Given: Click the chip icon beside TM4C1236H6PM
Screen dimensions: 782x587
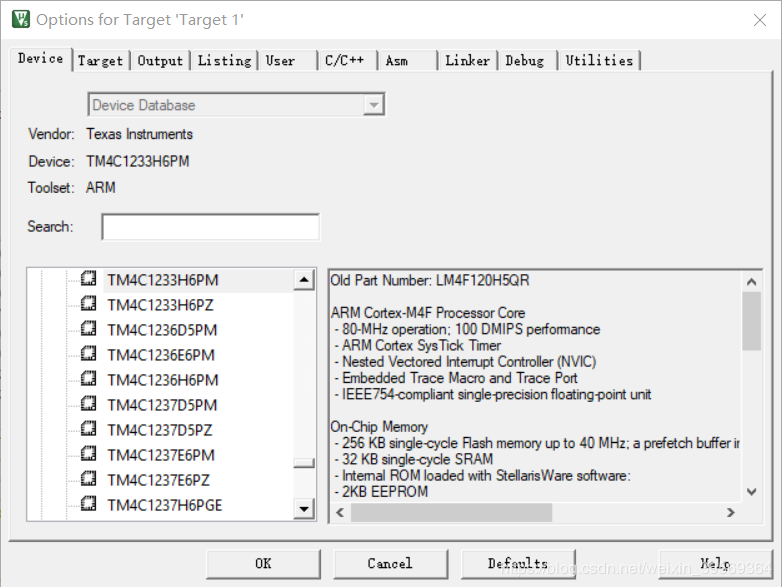Looking at the screenshot, I should point(88,378).
